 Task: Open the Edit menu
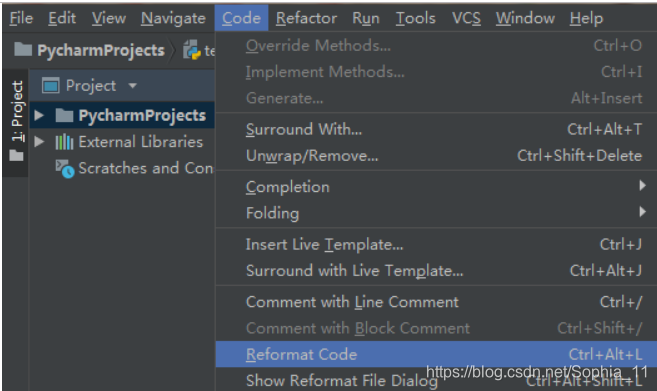click(62, 18)
